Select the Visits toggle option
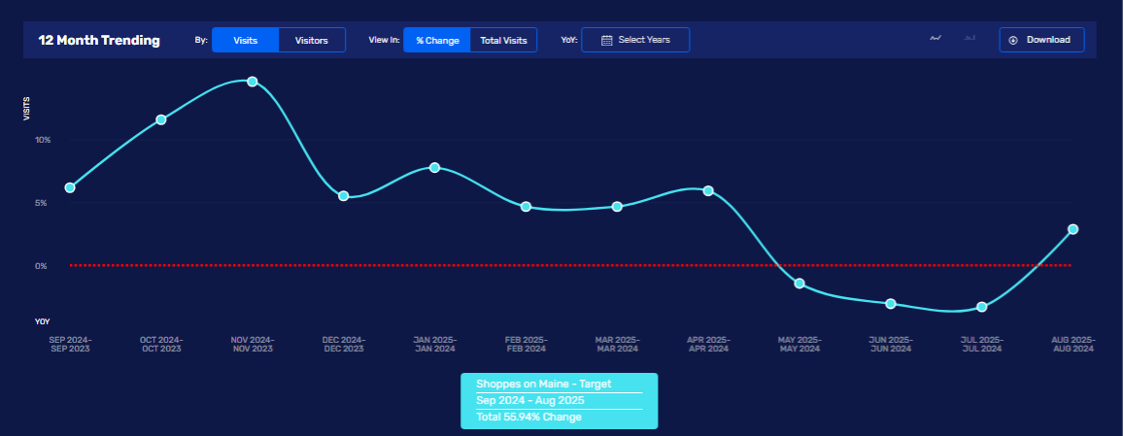 [x=245, y=40]
